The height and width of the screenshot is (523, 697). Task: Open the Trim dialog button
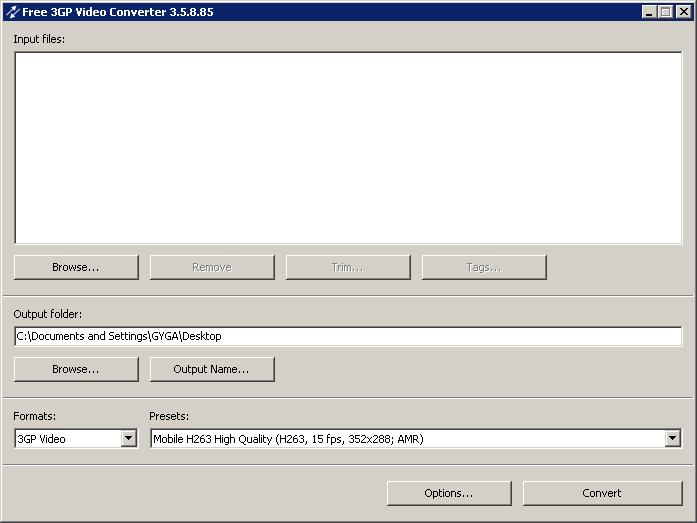coord(348,267)
